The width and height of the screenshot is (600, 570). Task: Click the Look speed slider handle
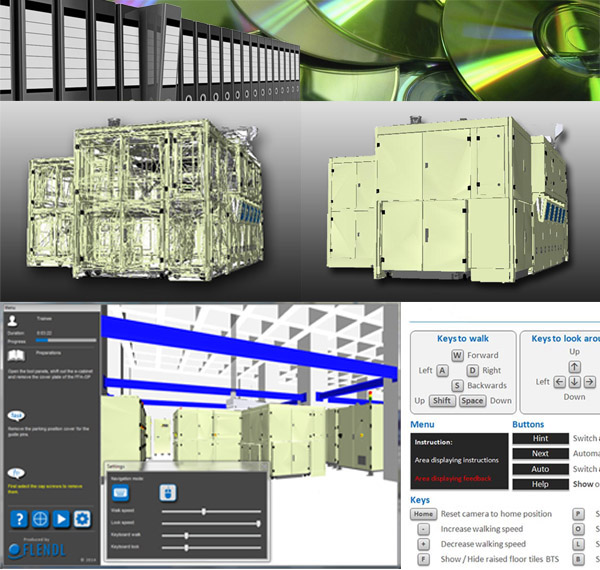(x=258, y=523)
